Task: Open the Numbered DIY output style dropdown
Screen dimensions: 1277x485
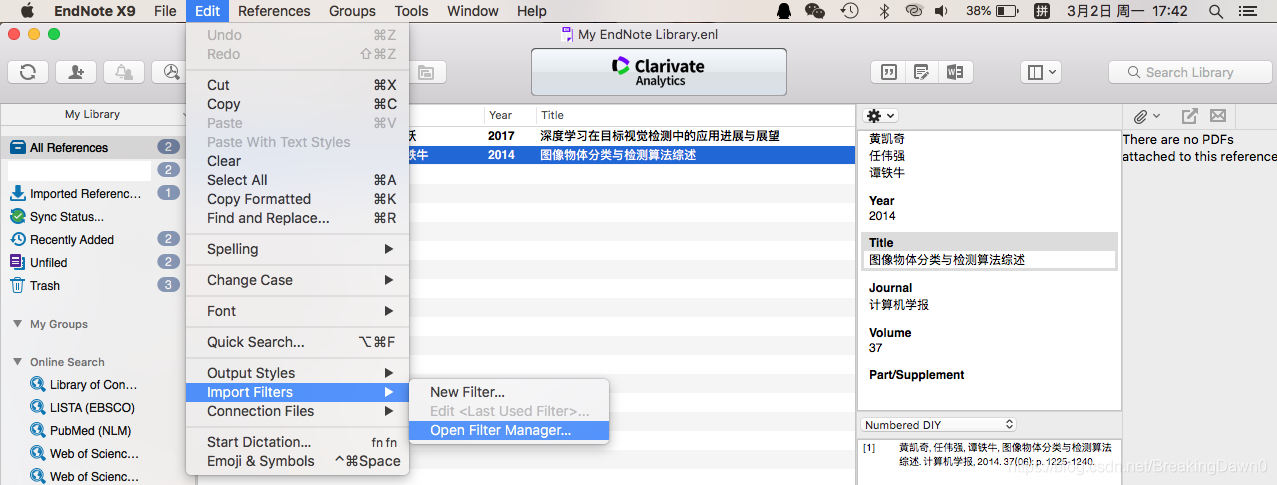Action: pyautogui.click(x=939, y=425)
